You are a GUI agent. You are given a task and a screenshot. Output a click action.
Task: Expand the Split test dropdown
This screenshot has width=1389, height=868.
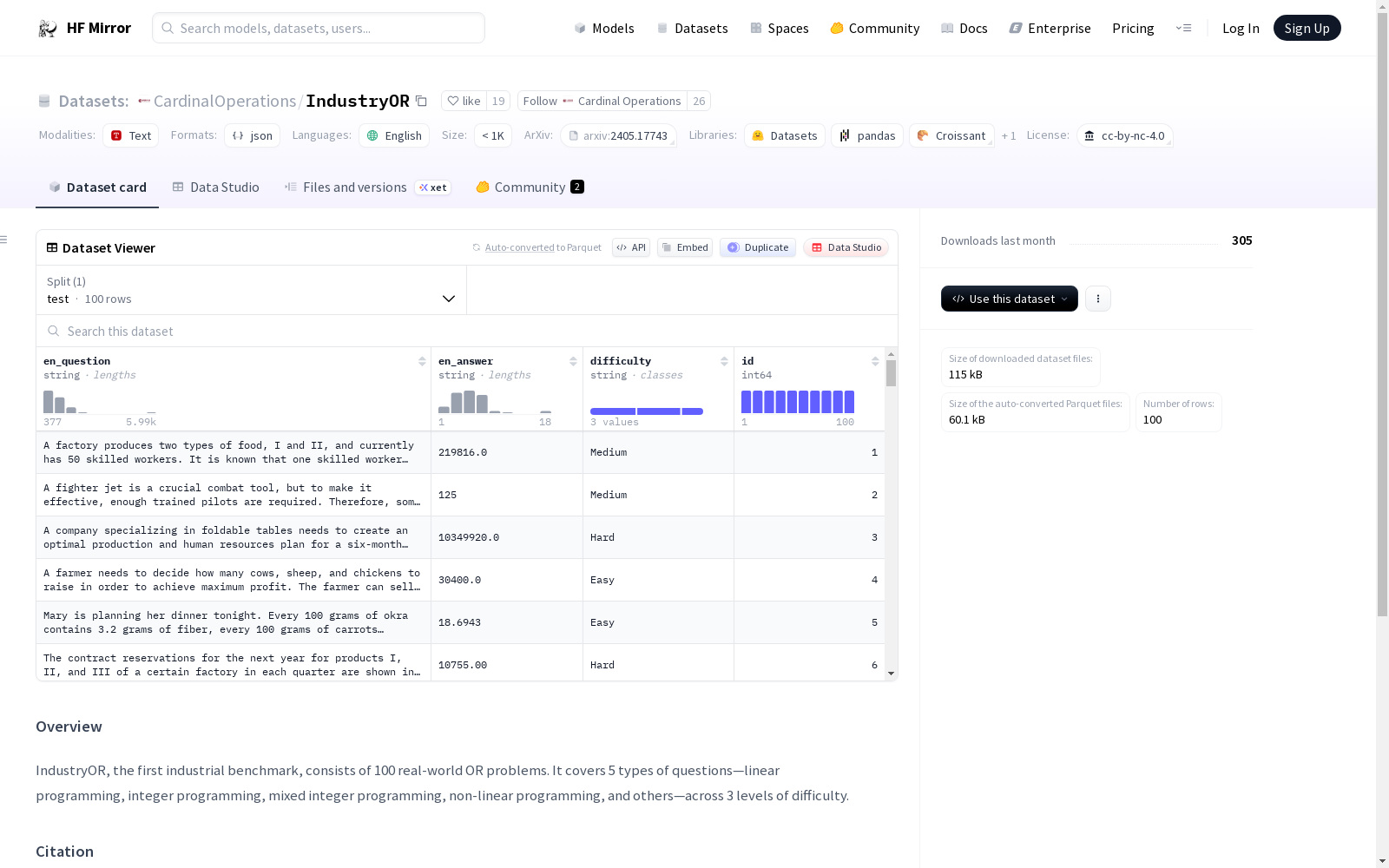251,290
